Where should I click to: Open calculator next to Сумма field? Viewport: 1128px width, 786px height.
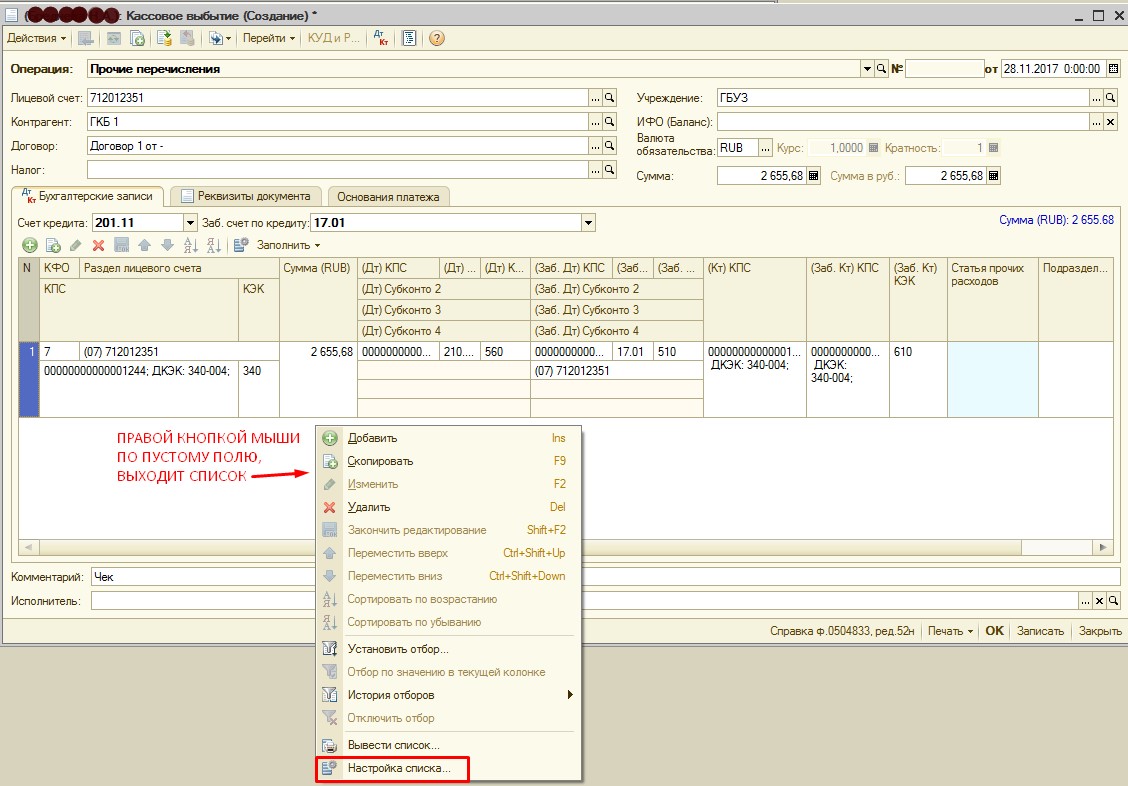point(813,175)
